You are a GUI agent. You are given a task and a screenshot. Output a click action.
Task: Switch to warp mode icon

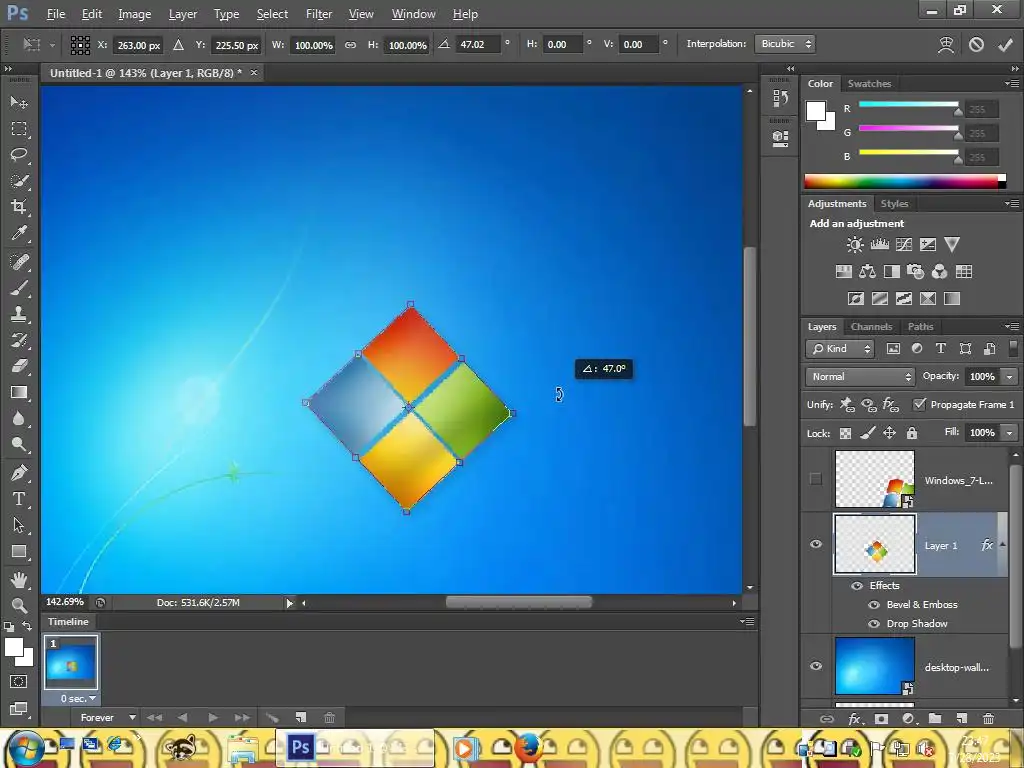pos(946,44)
